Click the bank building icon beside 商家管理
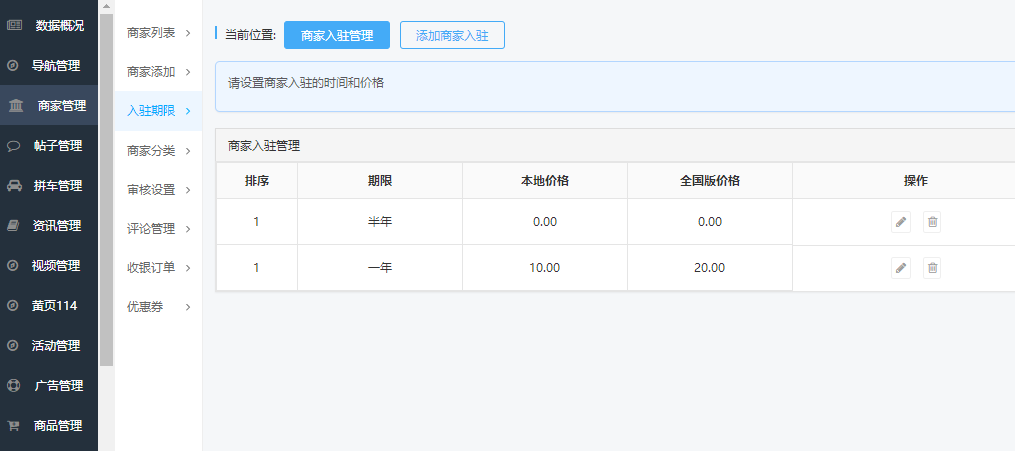1015x451 pixels. point(16,105)
